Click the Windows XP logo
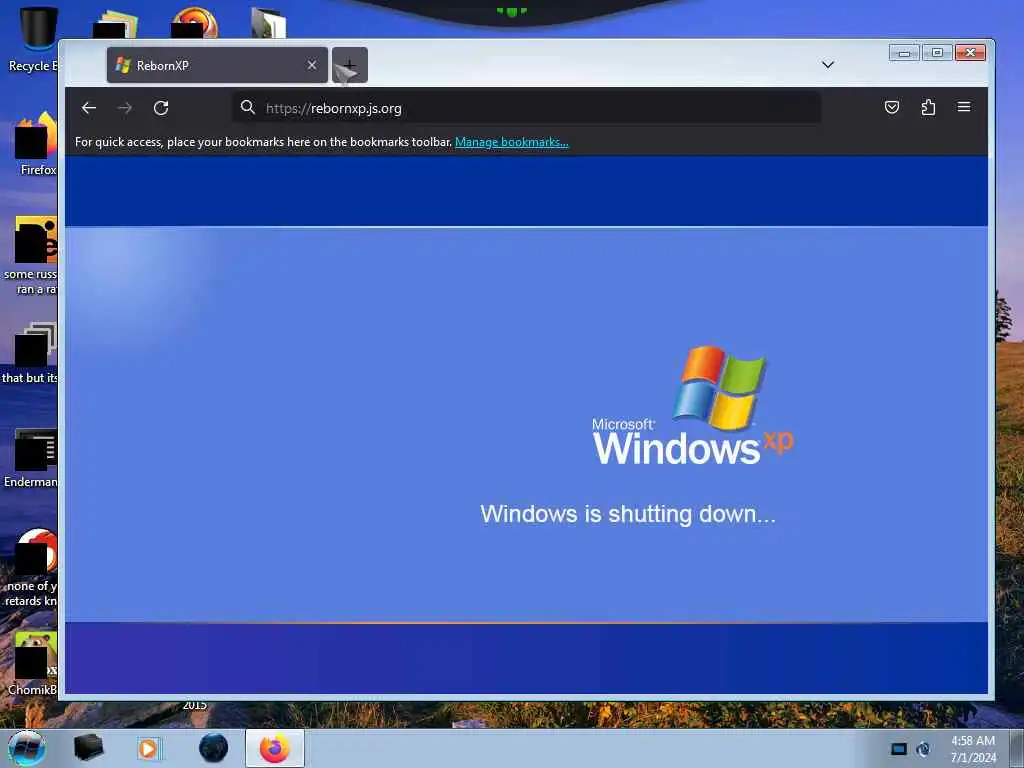This screenshot has width=1024, height=768. 693,406
